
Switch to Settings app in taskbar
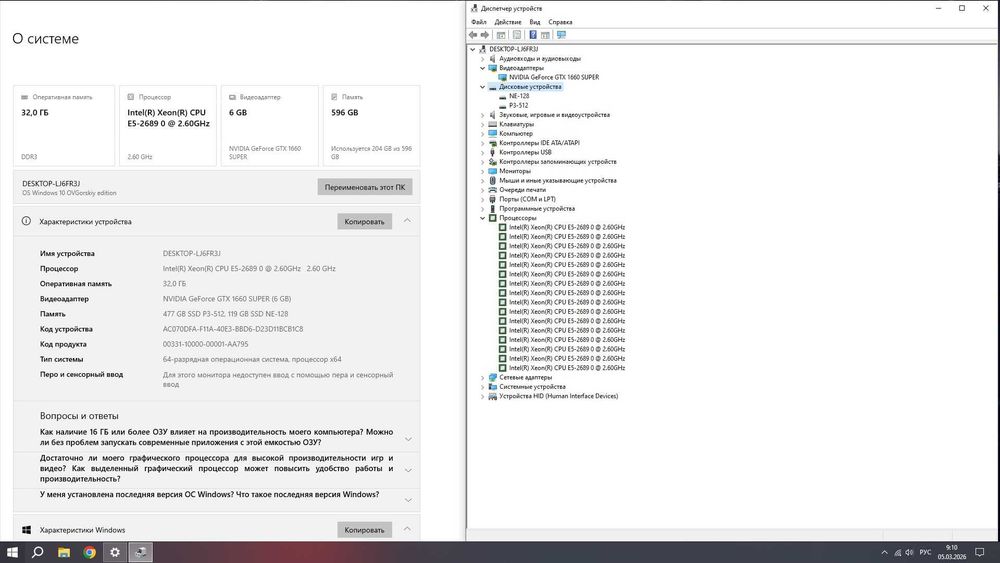115,552
